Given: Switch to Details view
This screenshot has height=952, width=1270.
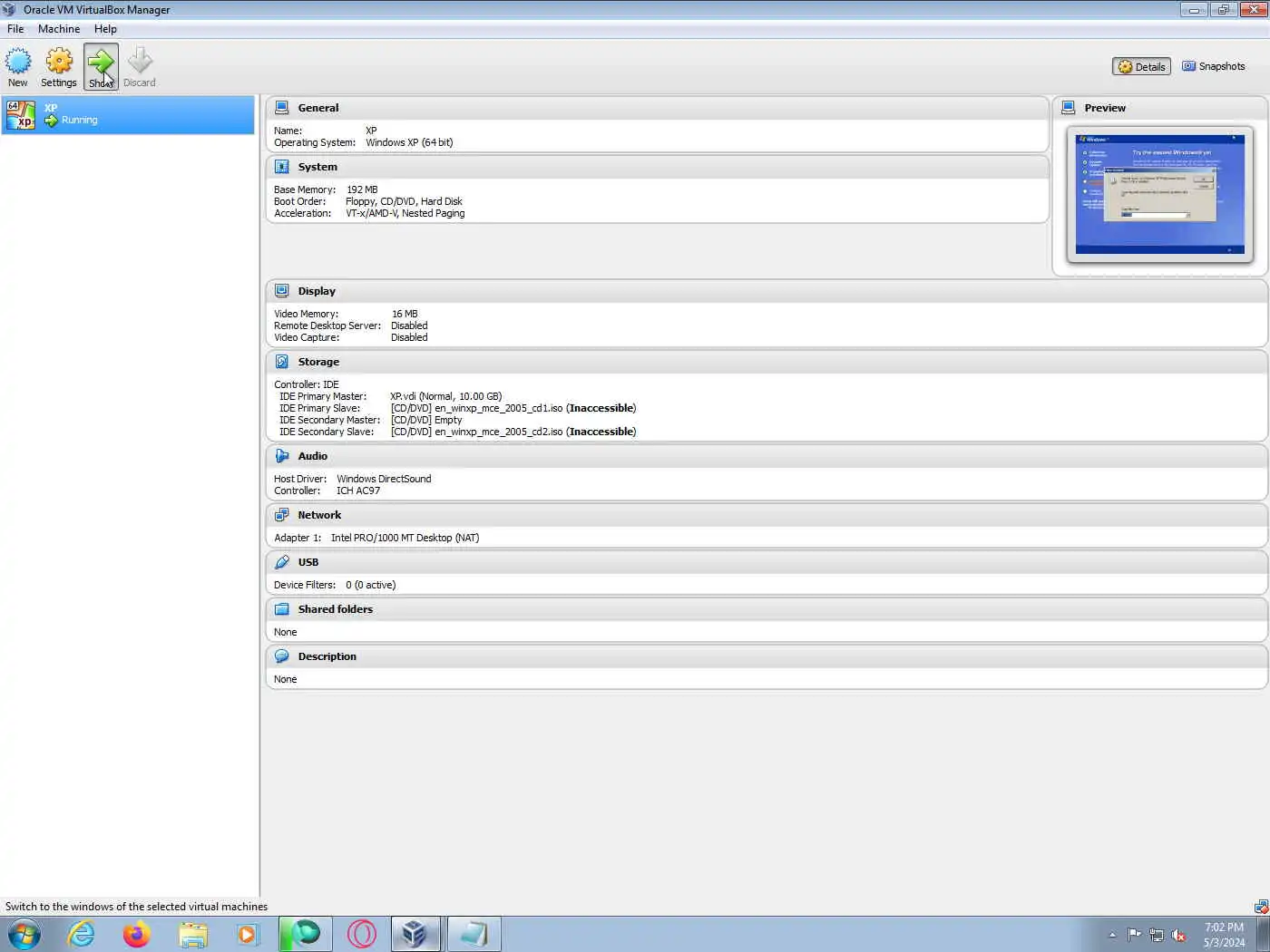Looking at the screenshot, I should point(1141,66).
